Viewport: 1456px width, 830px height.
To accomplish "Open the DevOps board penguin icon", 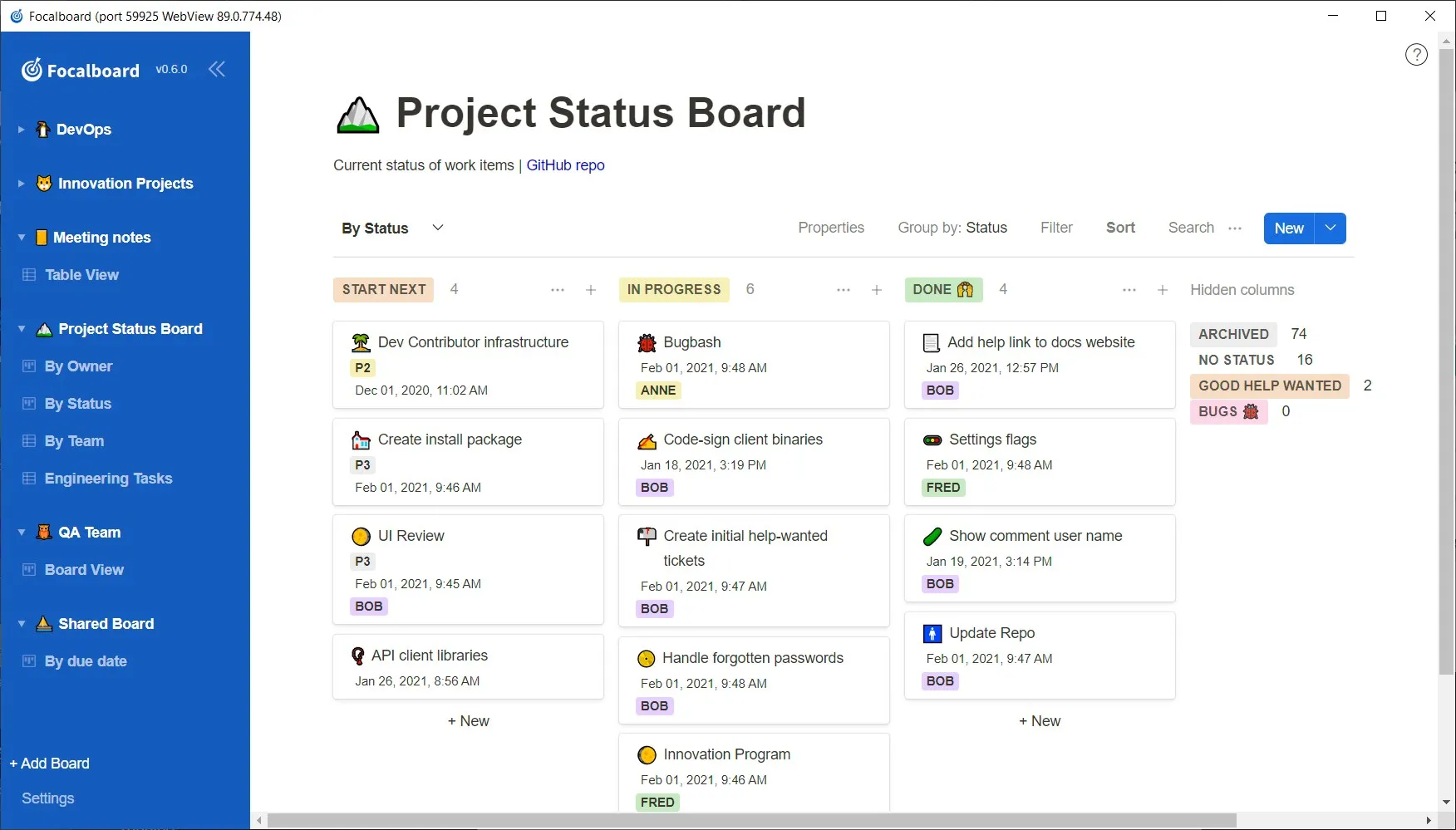I will click(x=42, y=130).
